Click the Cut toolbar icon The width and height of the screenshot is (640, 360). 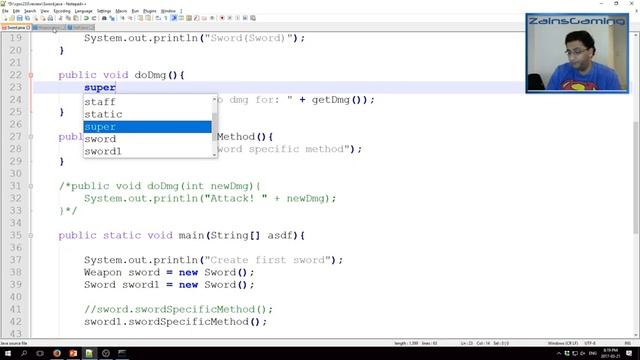pyautogui.click(x=60, y=18)
